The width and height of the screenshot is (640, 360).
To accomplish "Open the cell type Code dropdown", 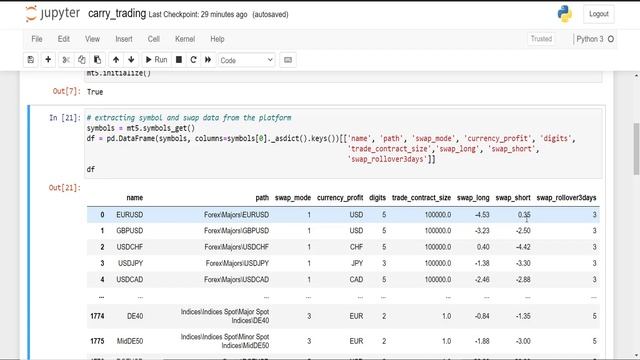I will click(x=247, y=60).
